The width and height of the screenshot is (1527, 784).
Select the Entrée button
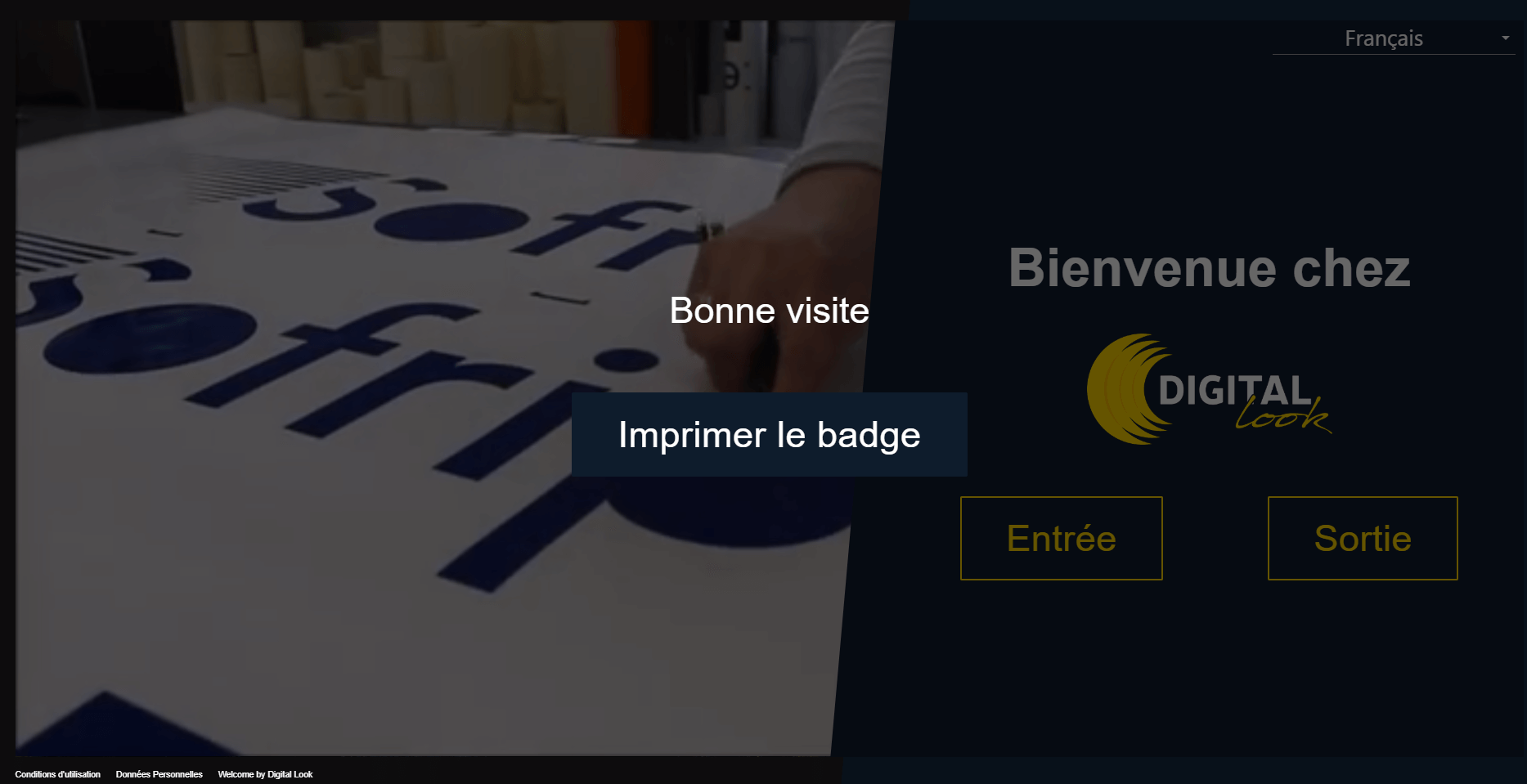click(x=1061, y=538)
